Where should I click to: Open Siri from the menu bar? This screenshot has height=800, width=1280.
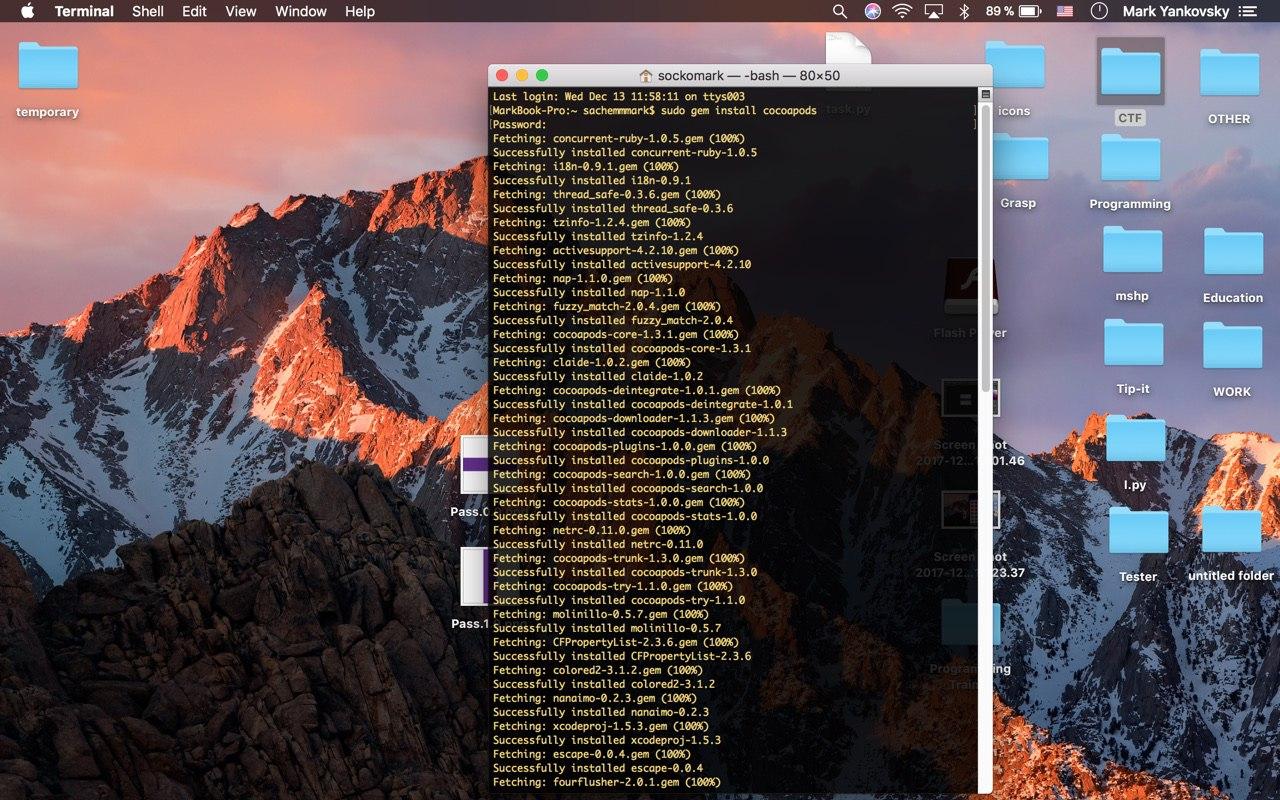871,11
